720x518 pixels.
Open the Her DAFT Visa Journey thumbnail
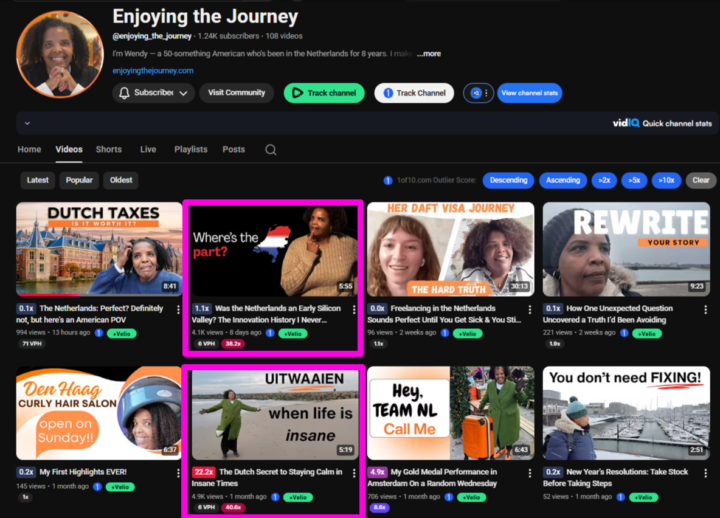[x=450, y=249]
